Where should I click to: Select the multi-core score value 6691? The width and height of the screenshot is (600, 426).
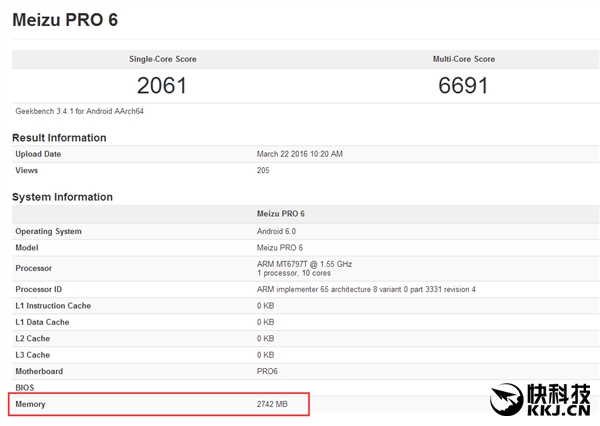tap(463, 85)
